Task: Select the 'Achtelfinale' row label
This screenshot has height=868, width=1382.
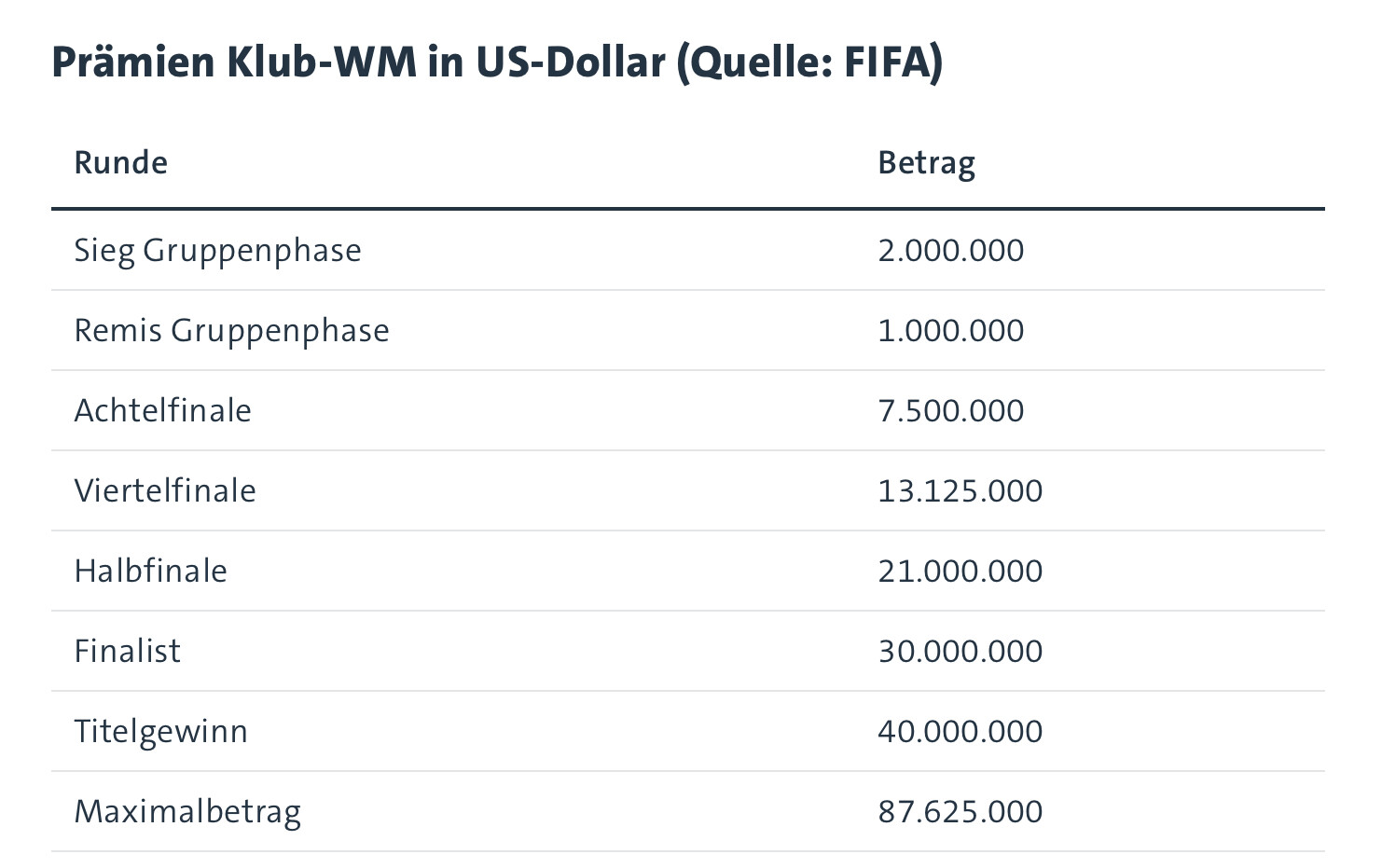Action: [x=162, y=411]
